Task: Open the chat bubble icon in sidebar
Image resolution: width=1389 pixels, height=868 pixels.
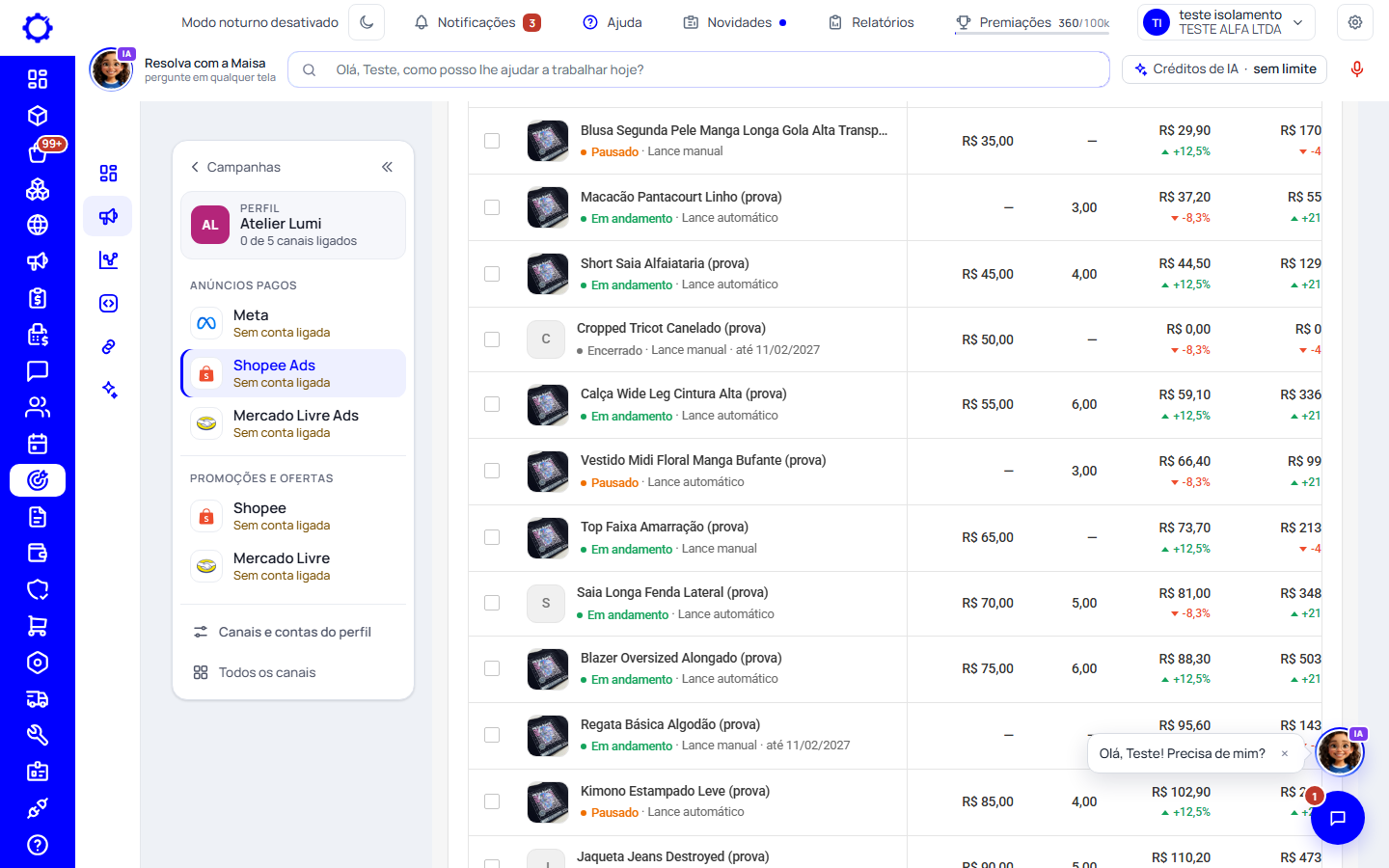Action: coord(38,370)
